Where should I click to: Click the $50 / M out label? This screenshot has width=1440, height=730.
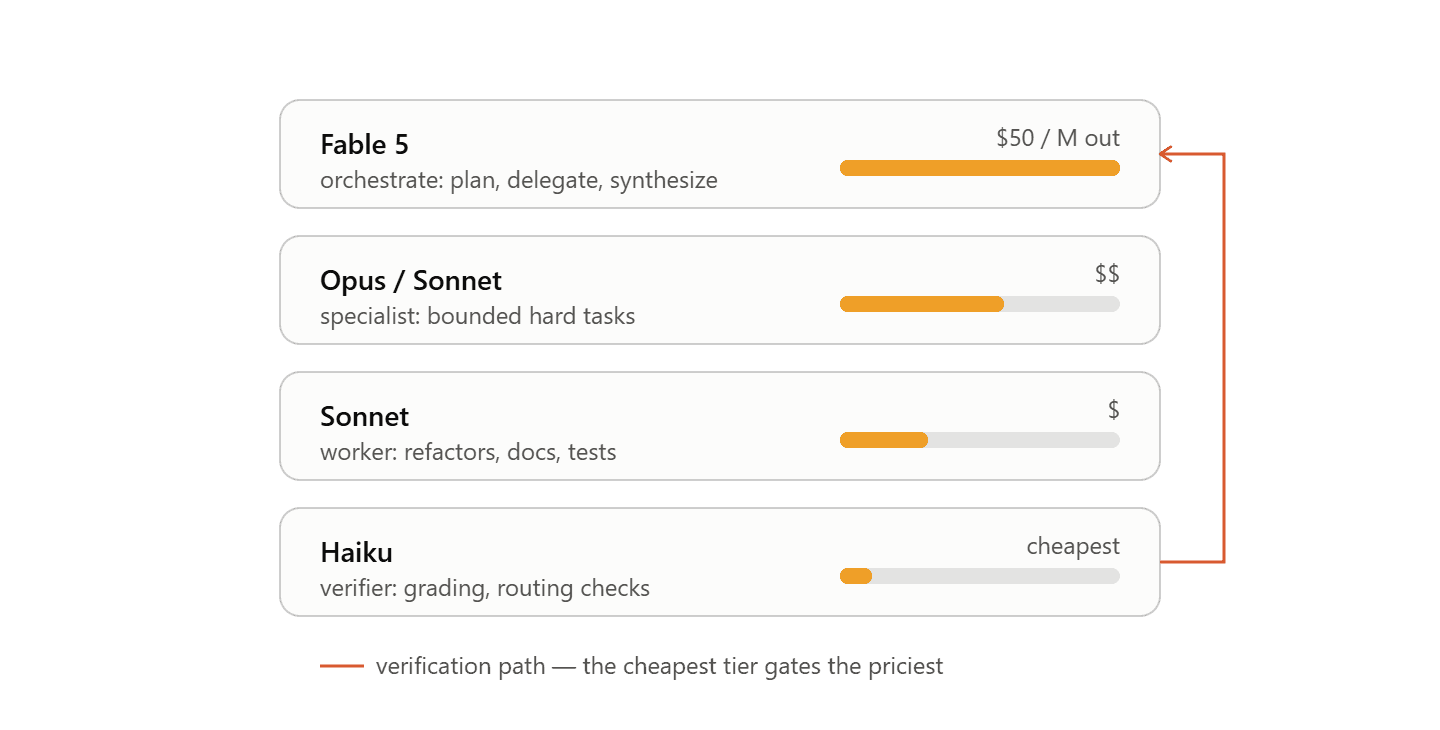pos(1058,138)
